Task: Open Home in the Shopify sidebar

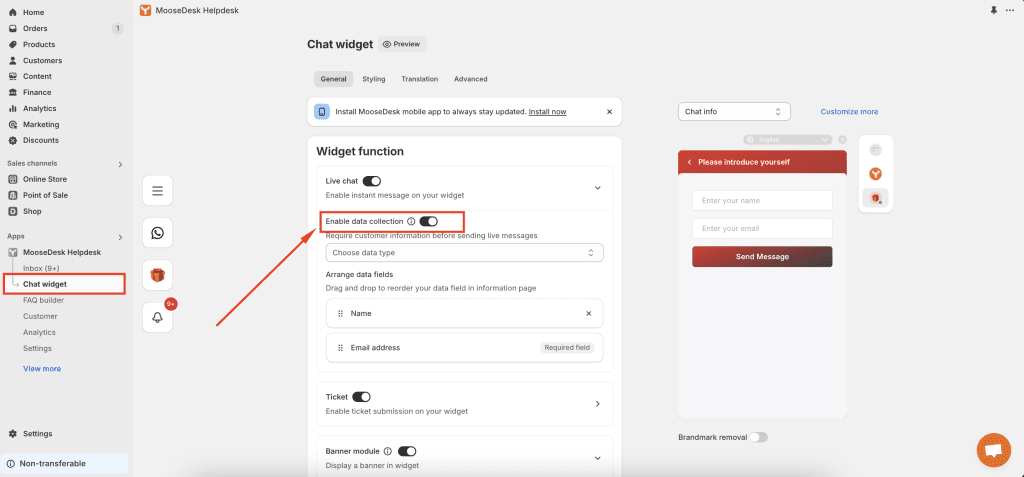Action: [34, 12]
